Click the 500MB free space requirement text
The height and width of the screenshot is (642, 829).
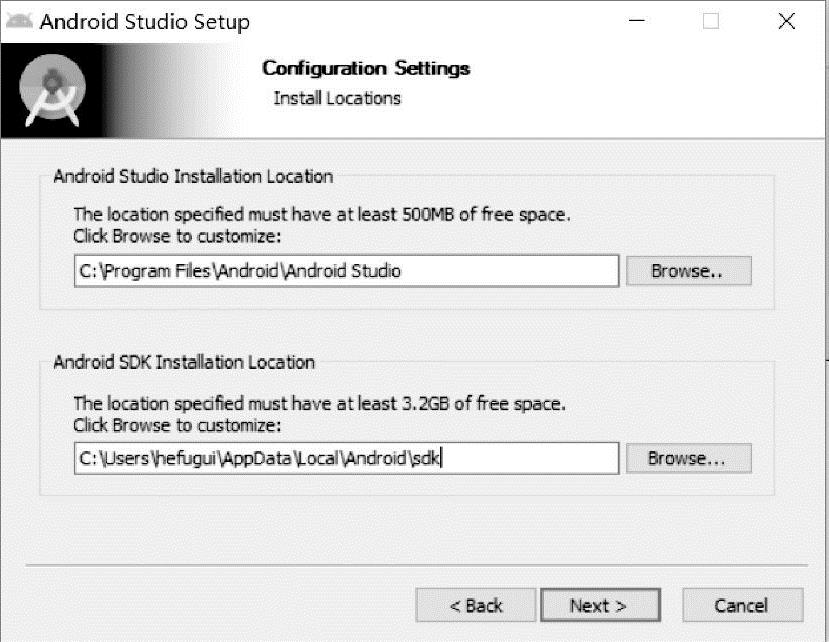pyautogui.click(x=322, y=214)
